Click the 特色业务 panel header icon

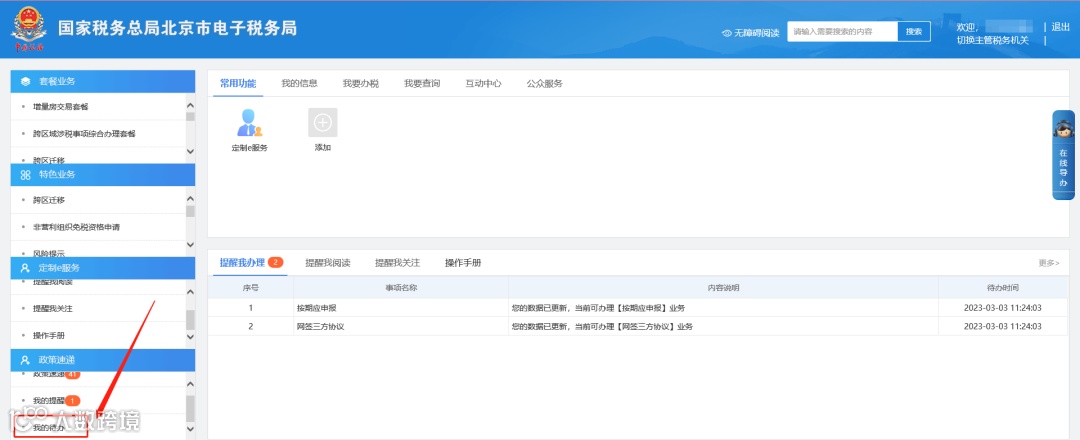coord(25,175)
